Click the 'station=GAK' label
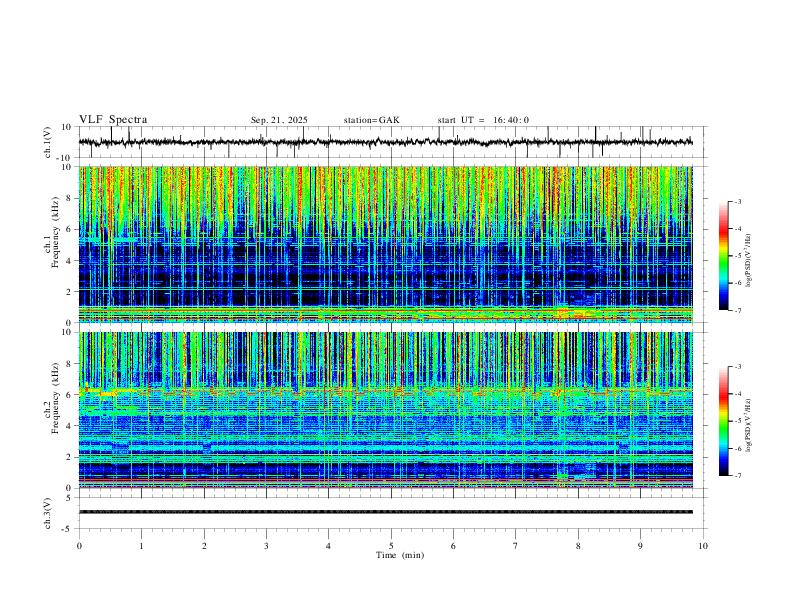Image resolution: width=792 pixels, height=612 pixels. click(x=372, y=120)
